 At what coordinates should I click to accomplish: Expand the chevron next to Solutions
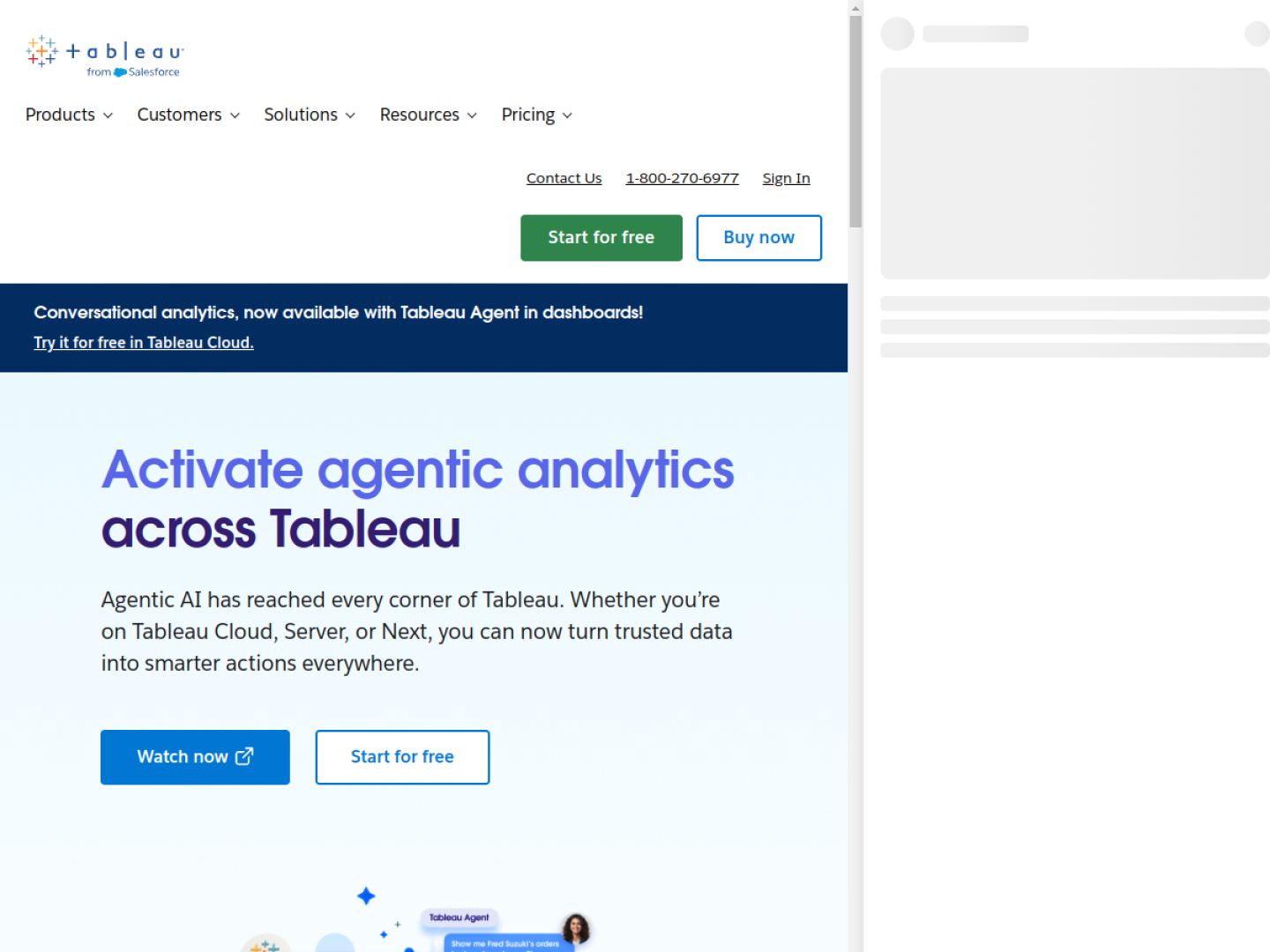[350, 115]
